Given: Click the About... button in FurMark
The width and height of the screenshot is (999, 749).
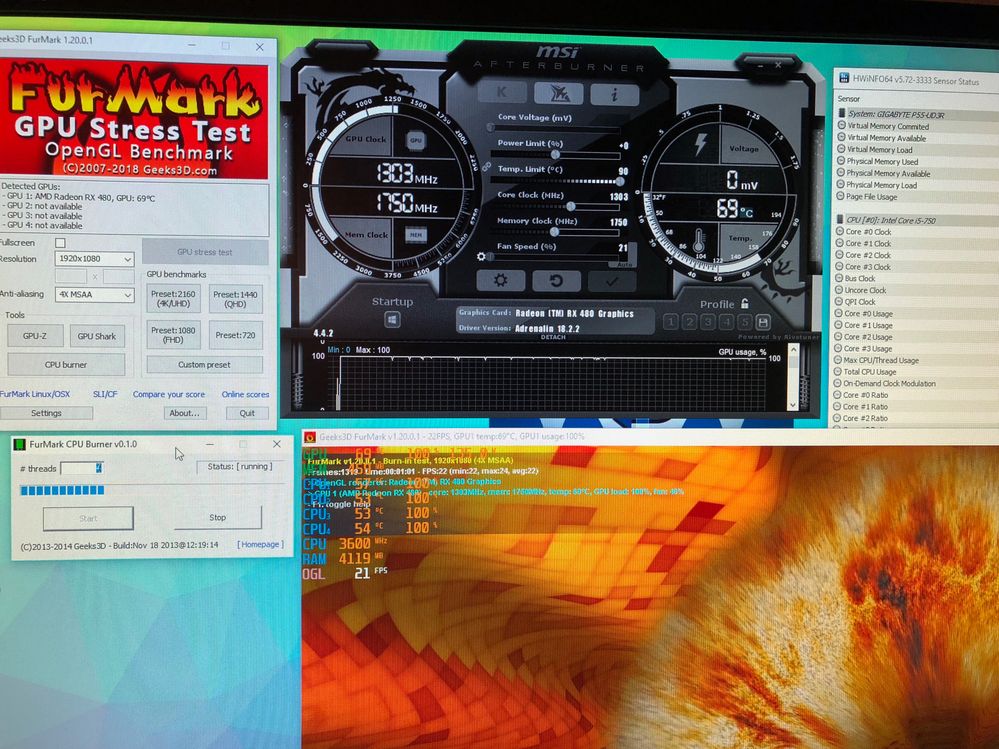Looking at the screenshot, I should pyautogui.click(x=185, y=413).
